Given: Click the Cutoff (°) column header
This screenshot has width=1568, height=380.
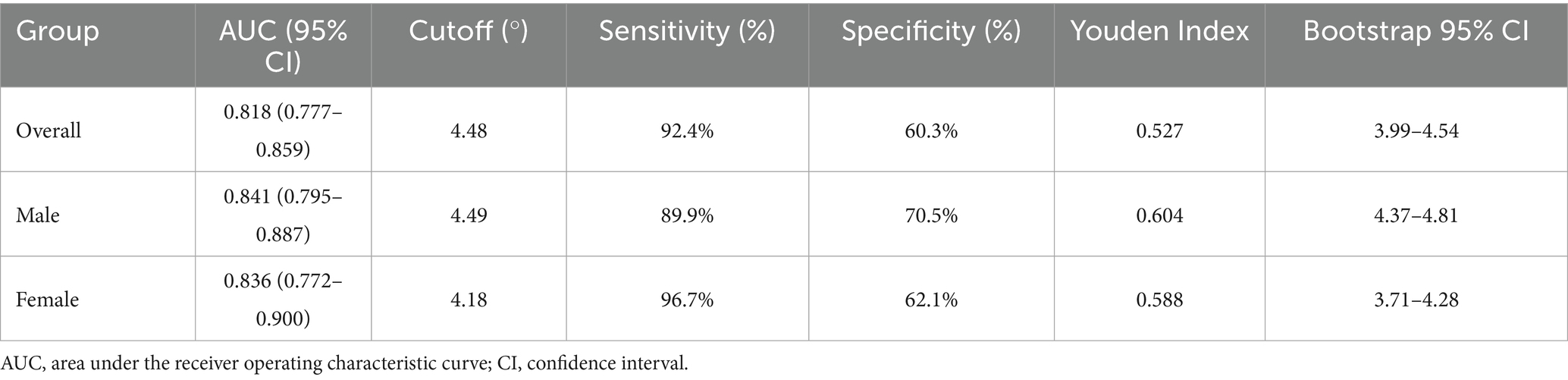Looking at the screenshot, I should pos(469,31).
